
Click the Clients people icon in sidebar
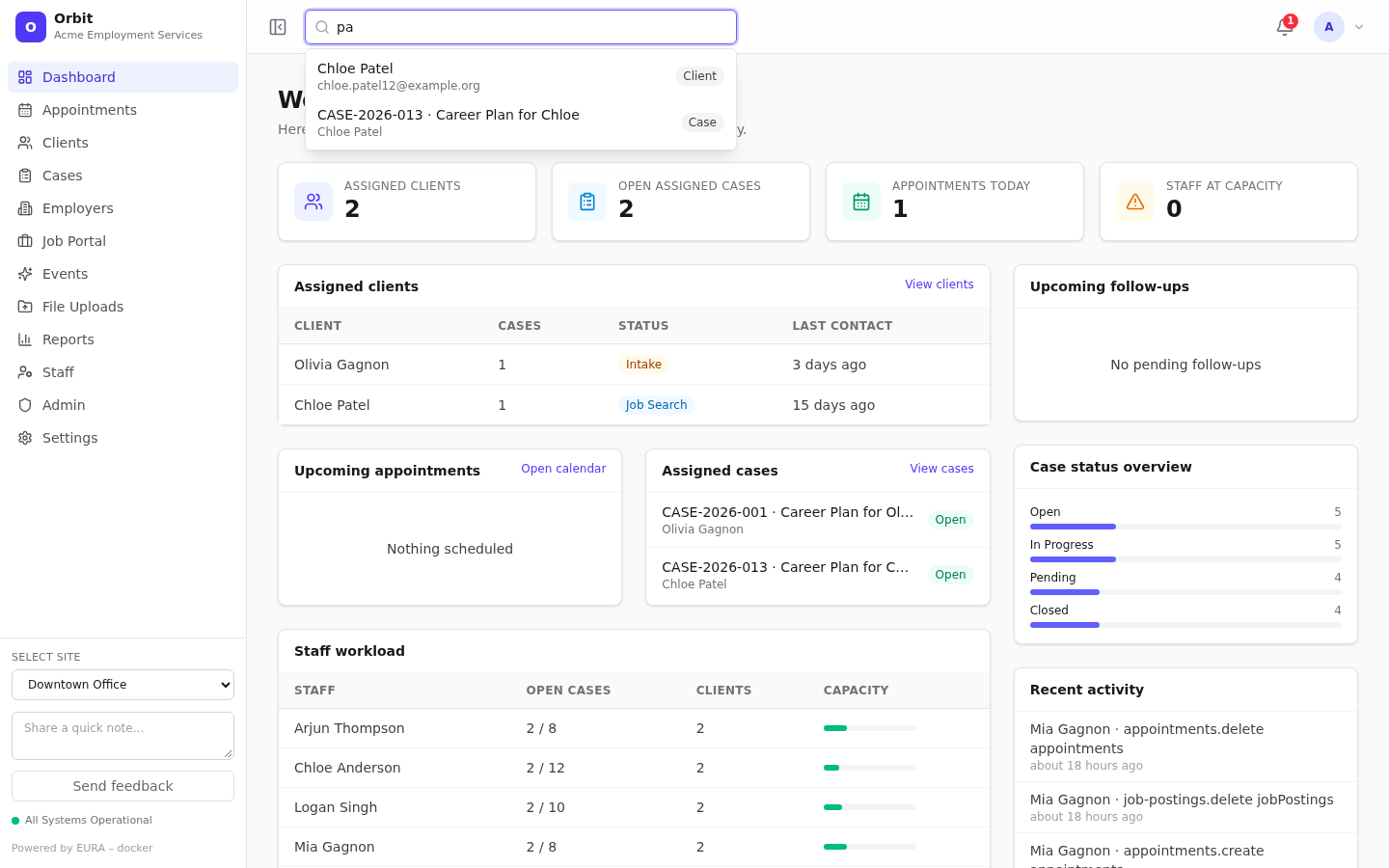click(x=25, y=143)
